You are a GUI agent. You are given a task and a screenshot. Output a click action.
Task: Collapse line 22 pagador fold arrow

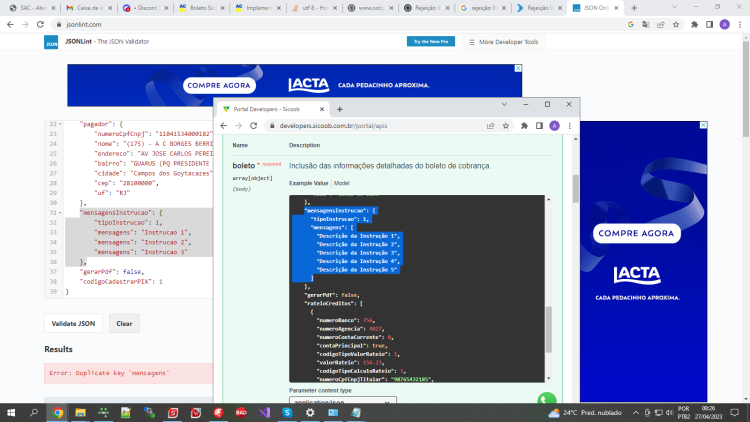coord(60,124)
